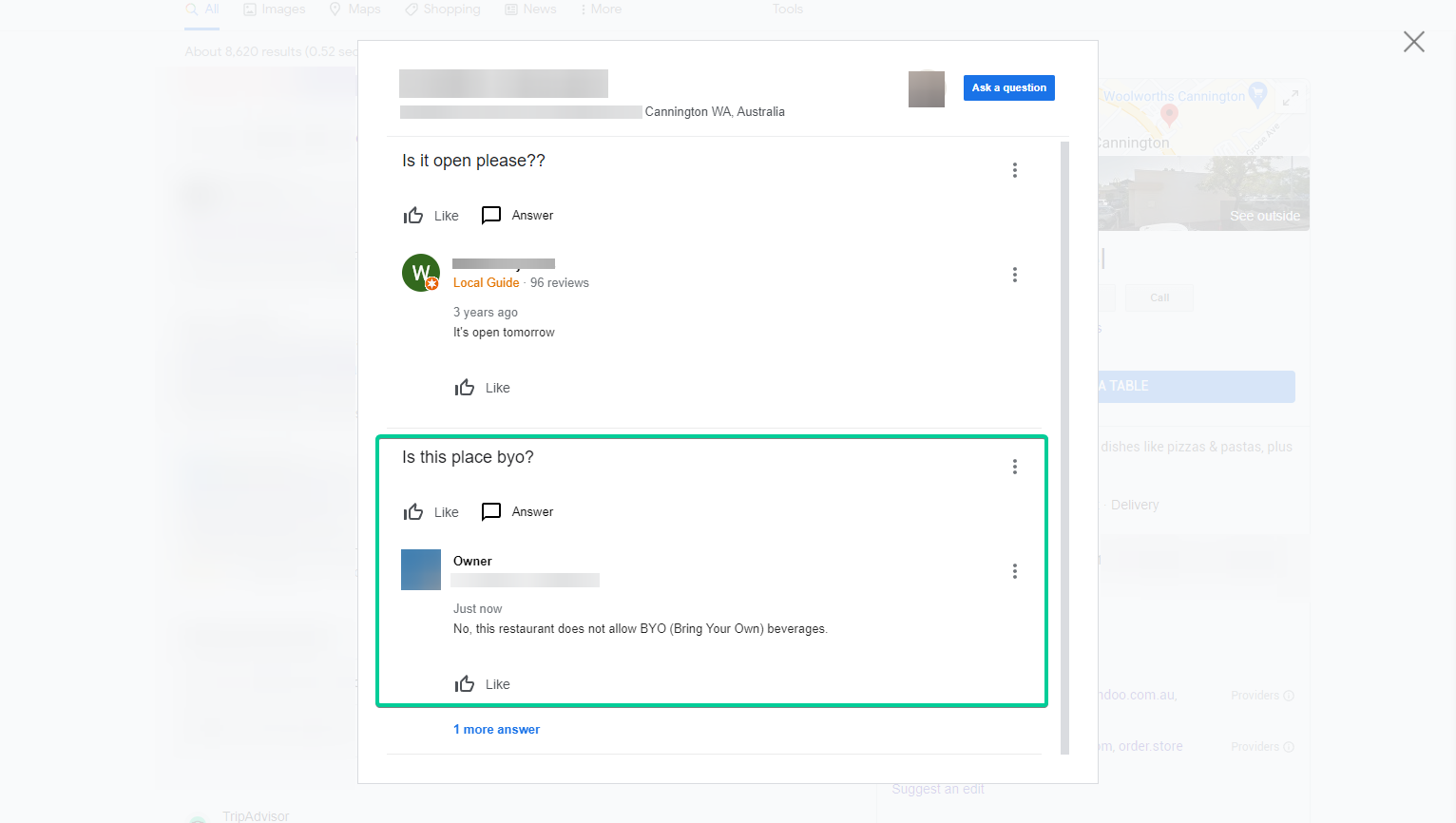
Task: Like the 'Is this place byo?' question
Action: click(x=431, y=512)
